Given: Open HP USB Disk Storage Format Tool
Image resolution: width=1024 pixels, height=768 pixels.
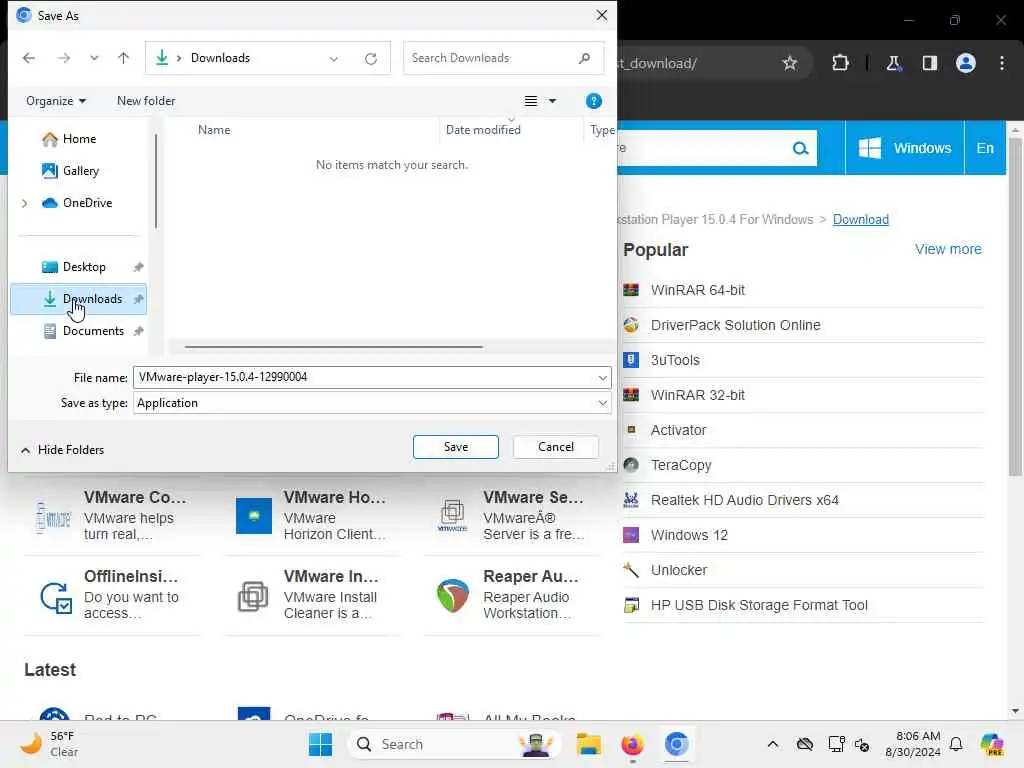Looking at the screenshot, I should click(x=758, y=605).
